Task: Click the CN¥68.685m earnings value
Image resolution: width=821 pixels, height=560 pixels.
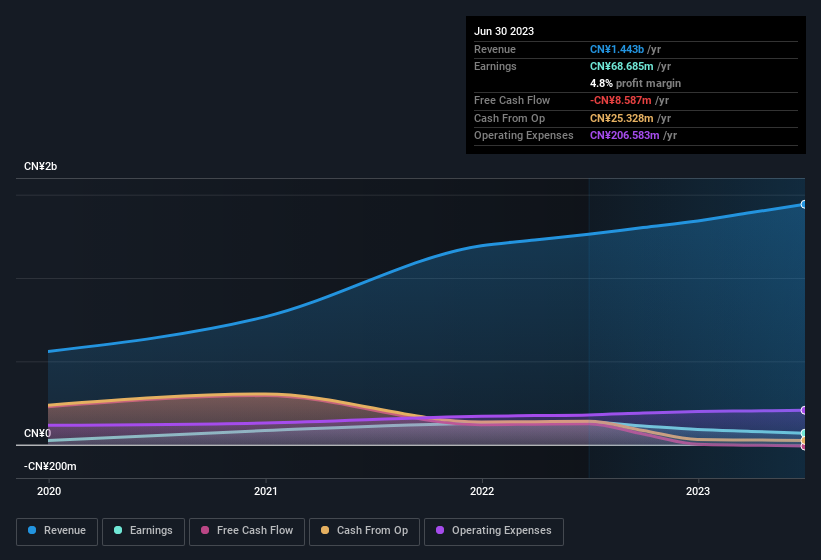Action: pyautogui.click(x=622, y=66)
